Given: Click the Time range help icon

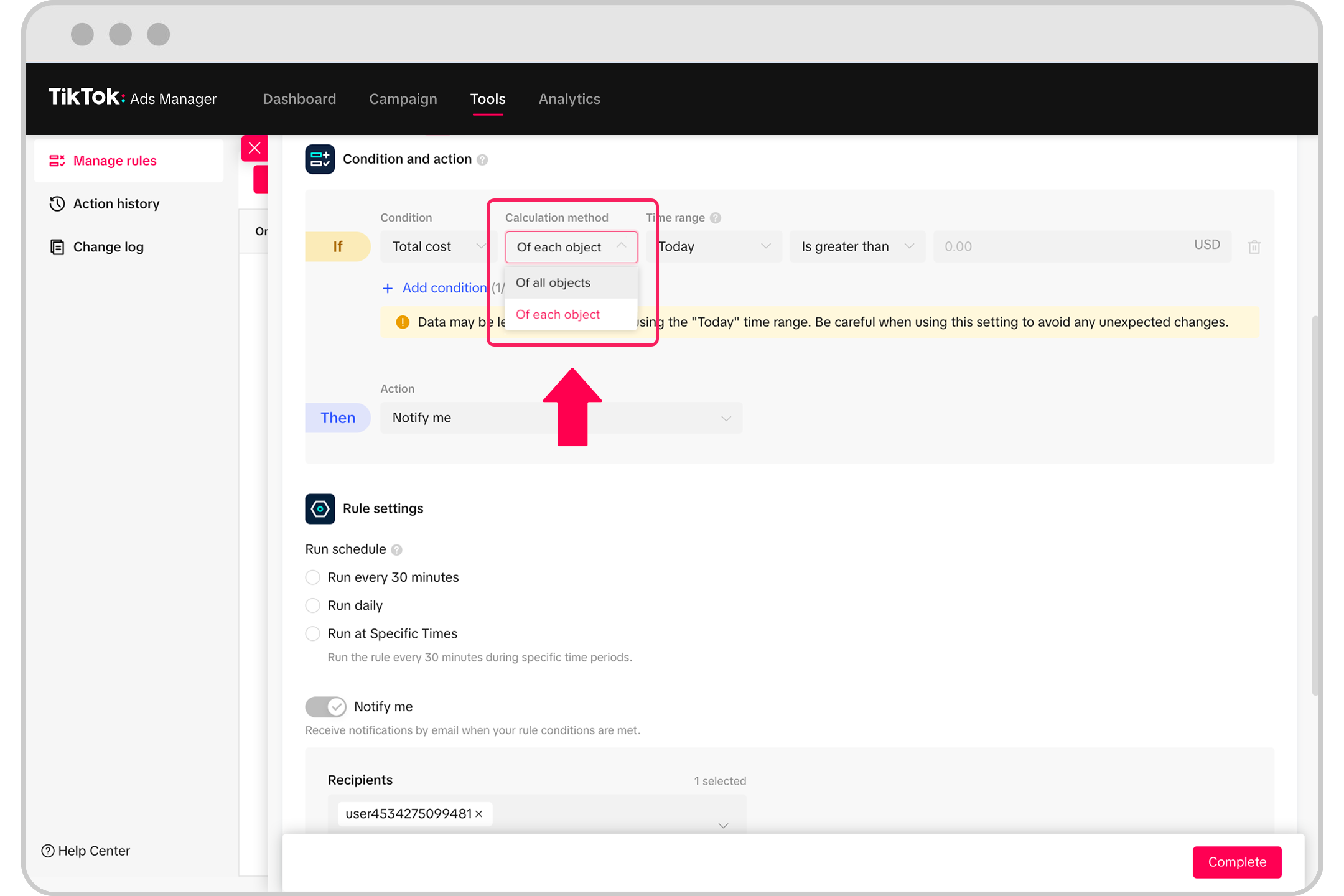Looking at the screenshot, I should point(716,218).
